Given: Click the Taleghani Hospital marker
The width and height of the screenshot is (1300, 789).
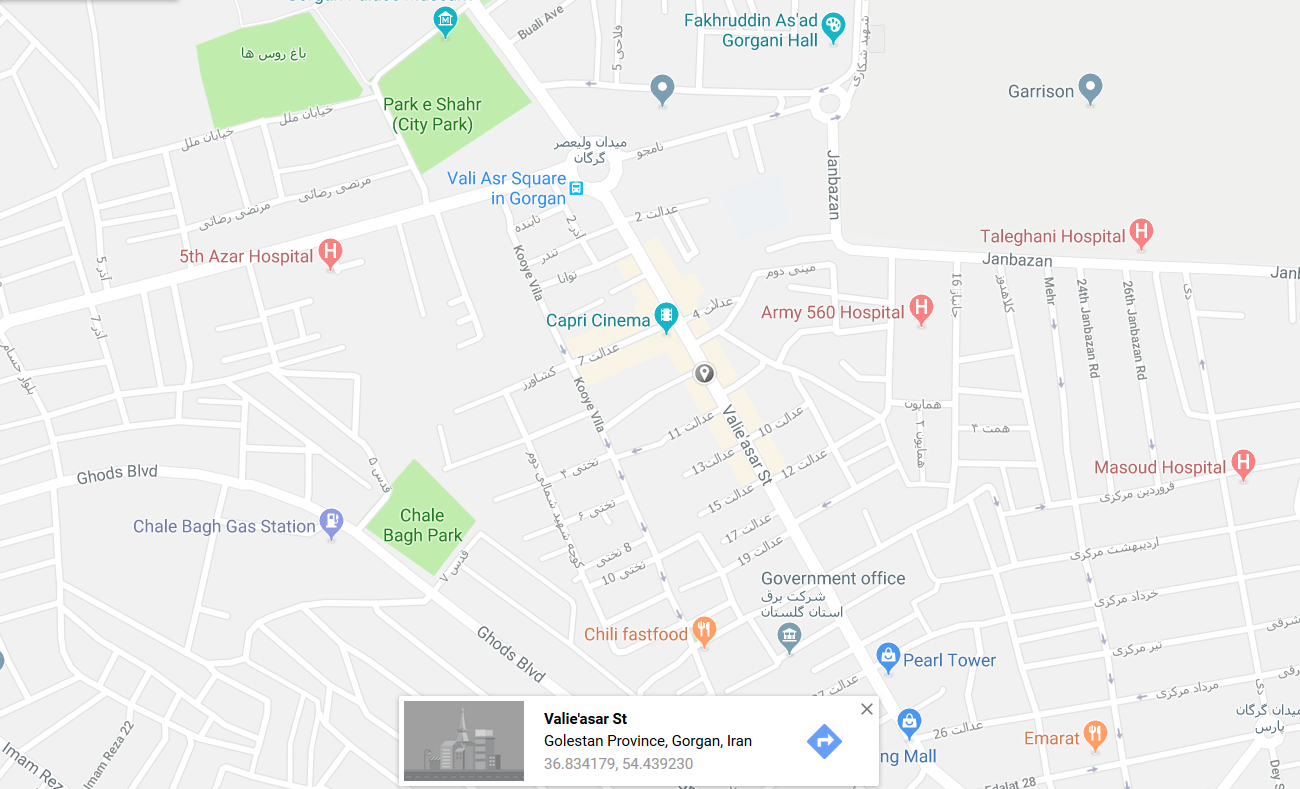Looking at the screenshot, I should pyautogui.click(x=1141, y=234).
